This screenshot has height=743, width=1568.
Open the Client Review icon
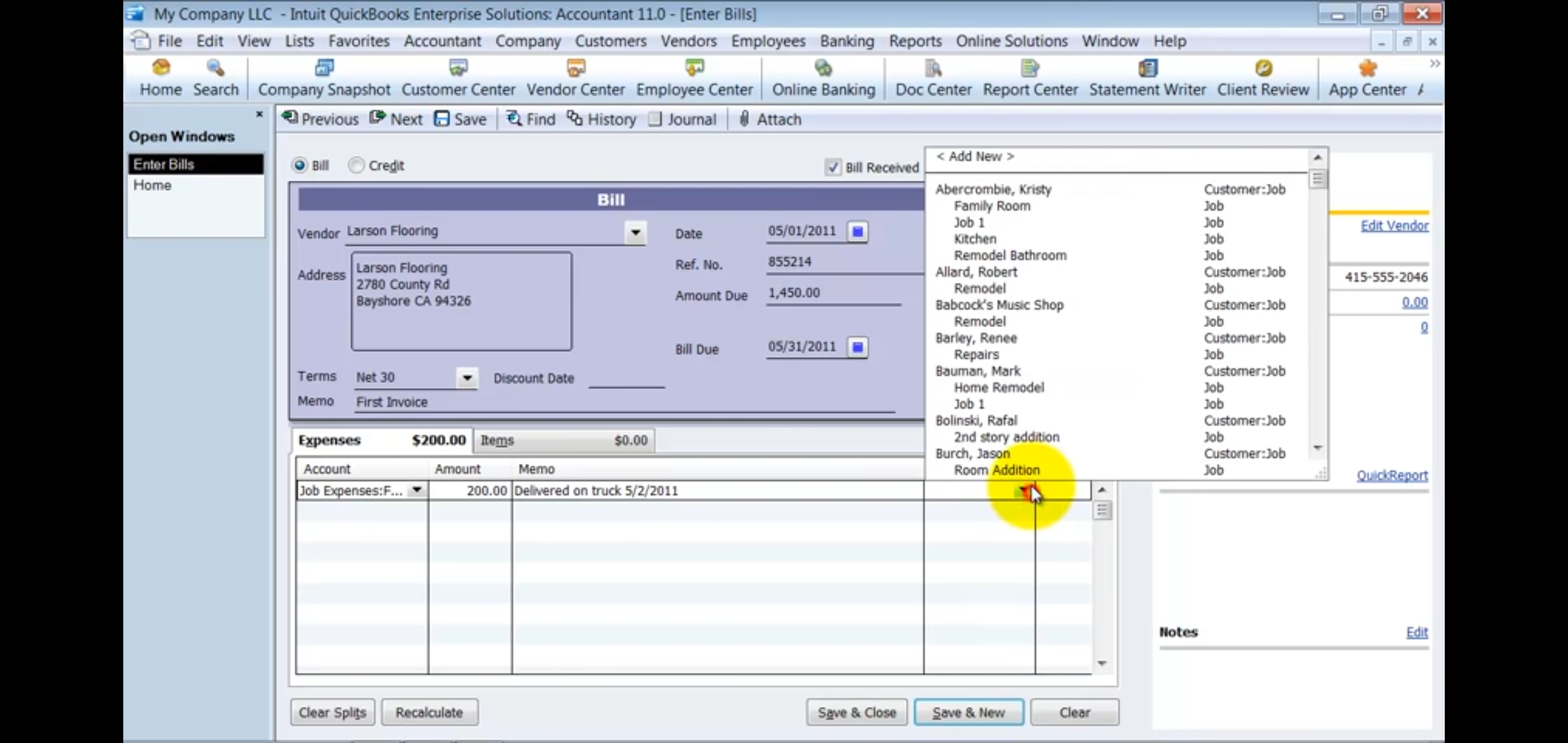1263,78
